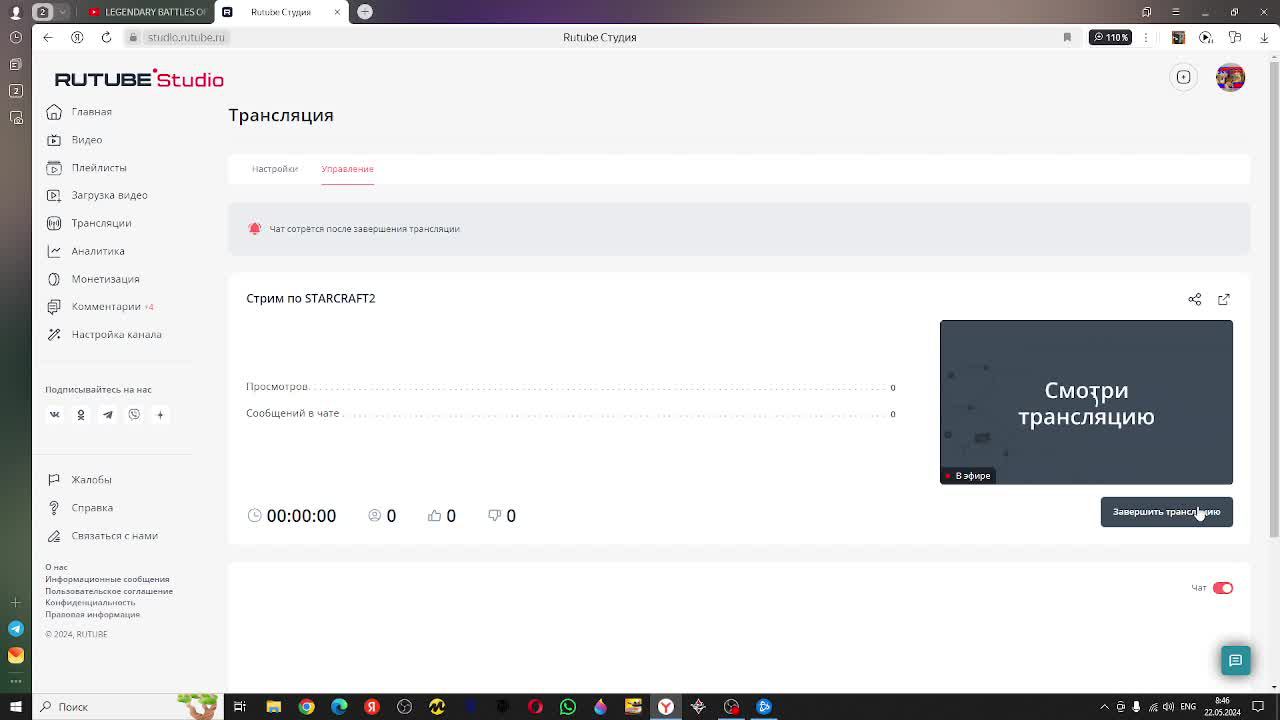Screen dimensions: 1280x720
Task: Open stream in new window icon
Action: tap(1223, 299)
